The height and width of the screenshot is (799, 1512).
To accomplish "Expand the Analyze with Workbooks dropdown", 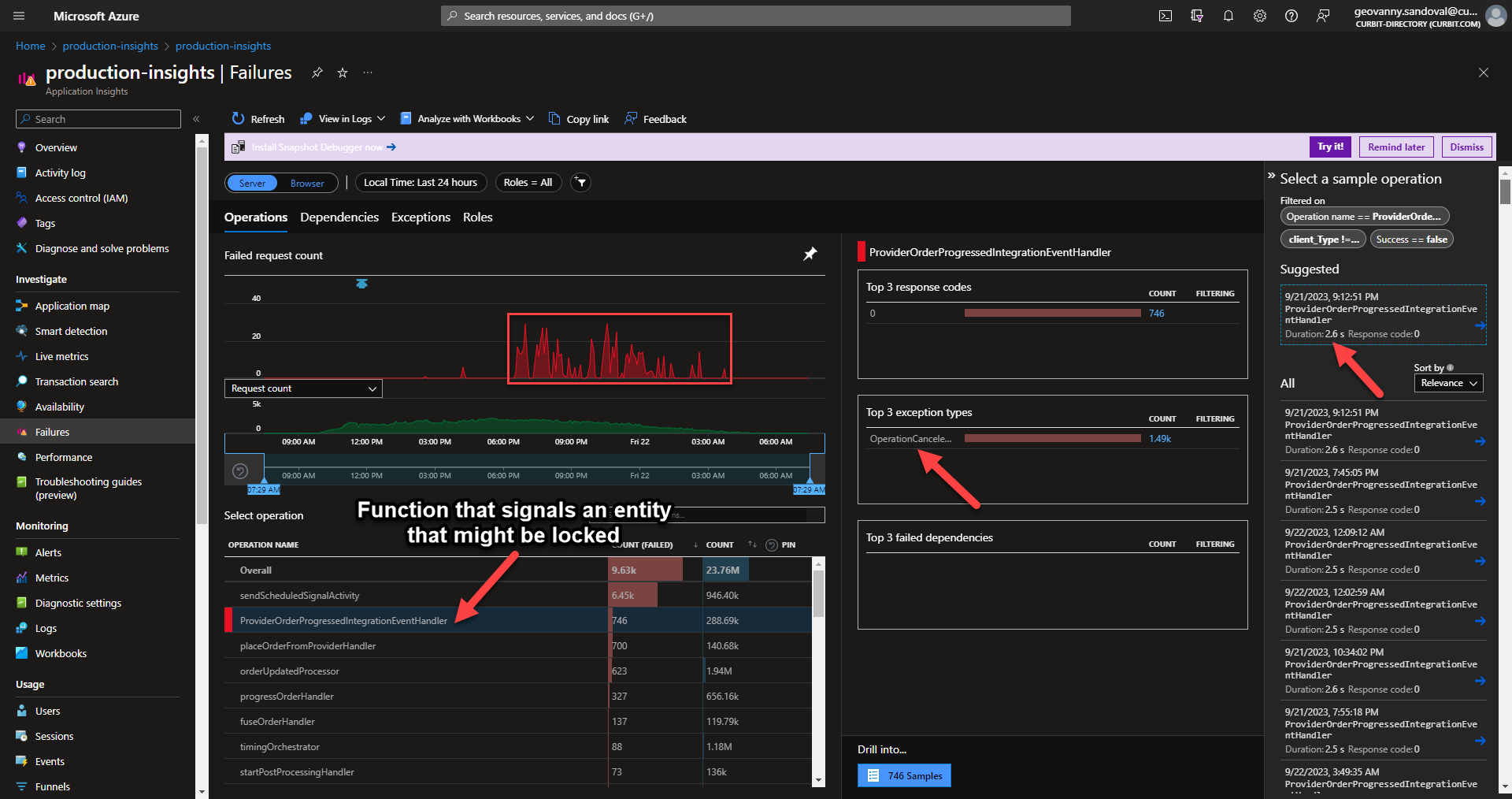I will [x=467, y=118].
